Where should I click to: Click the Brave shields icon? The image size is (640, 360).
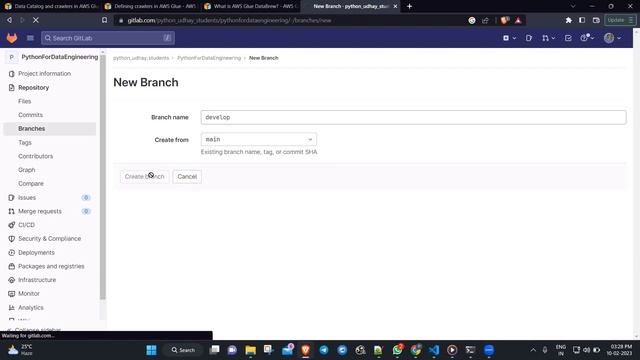point(504,20)
